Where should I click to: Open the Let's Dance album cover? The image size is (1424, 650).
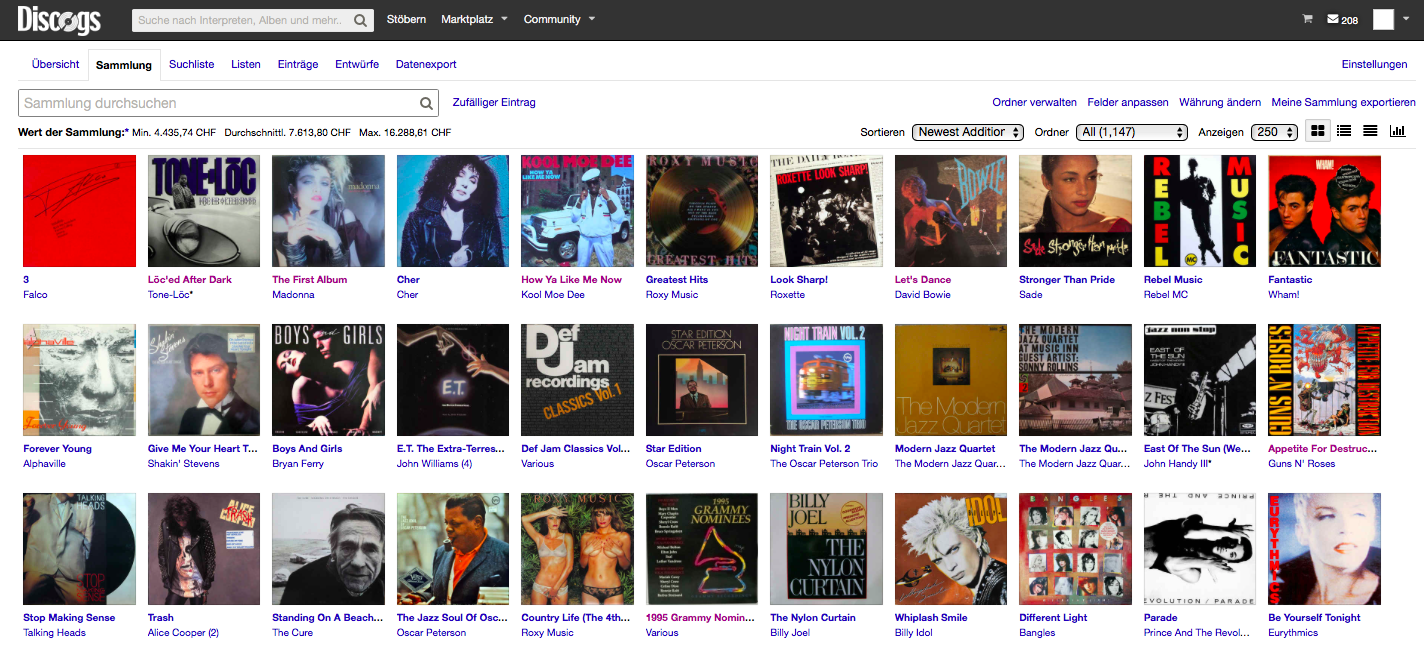pyautogui.click(x=951, y=211)
